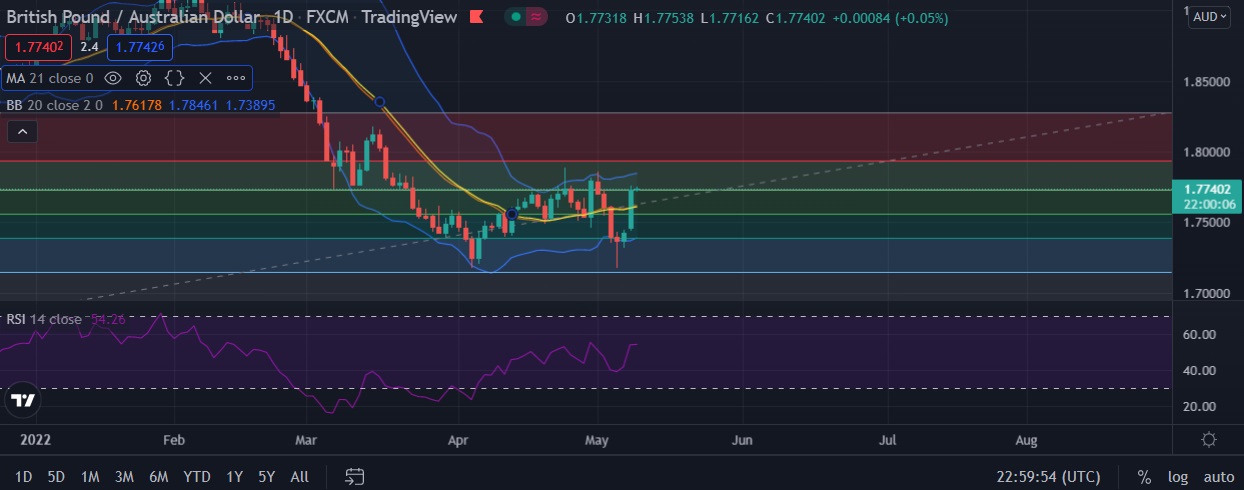Set time range to 6M

pyautogui.click(x=158, y=477)
